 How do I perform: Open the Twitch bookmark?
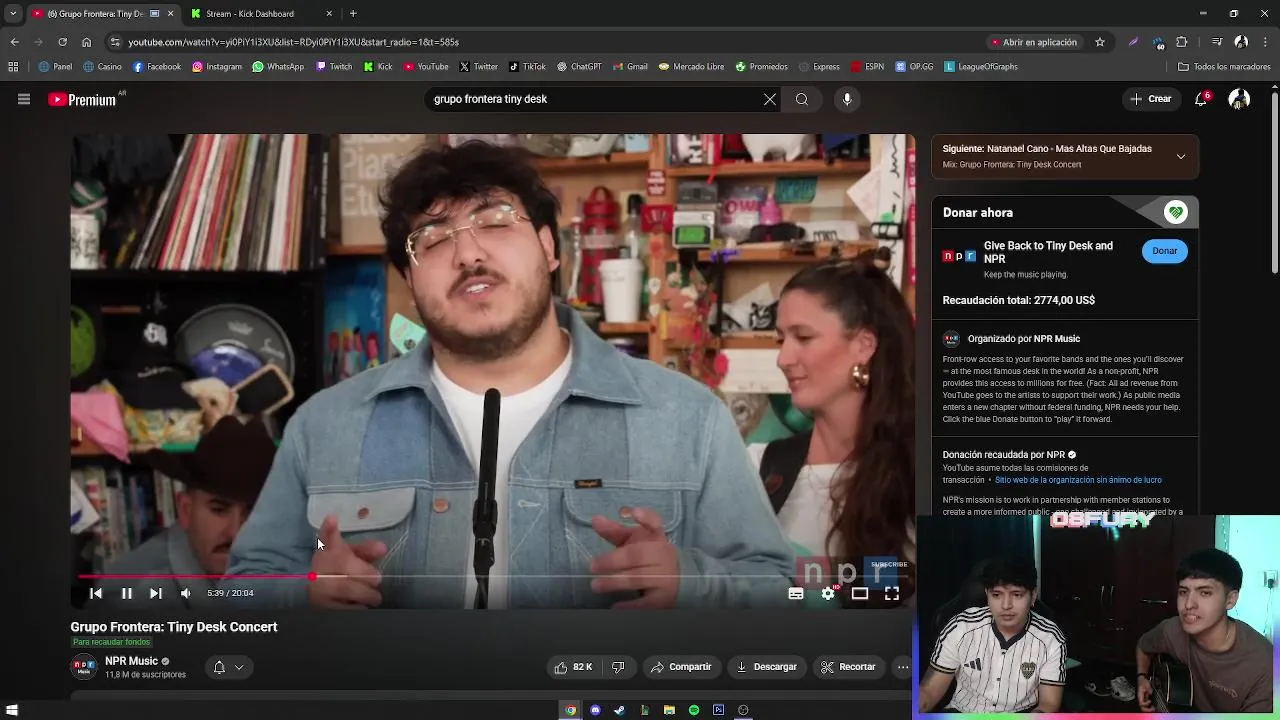(334, 67)
